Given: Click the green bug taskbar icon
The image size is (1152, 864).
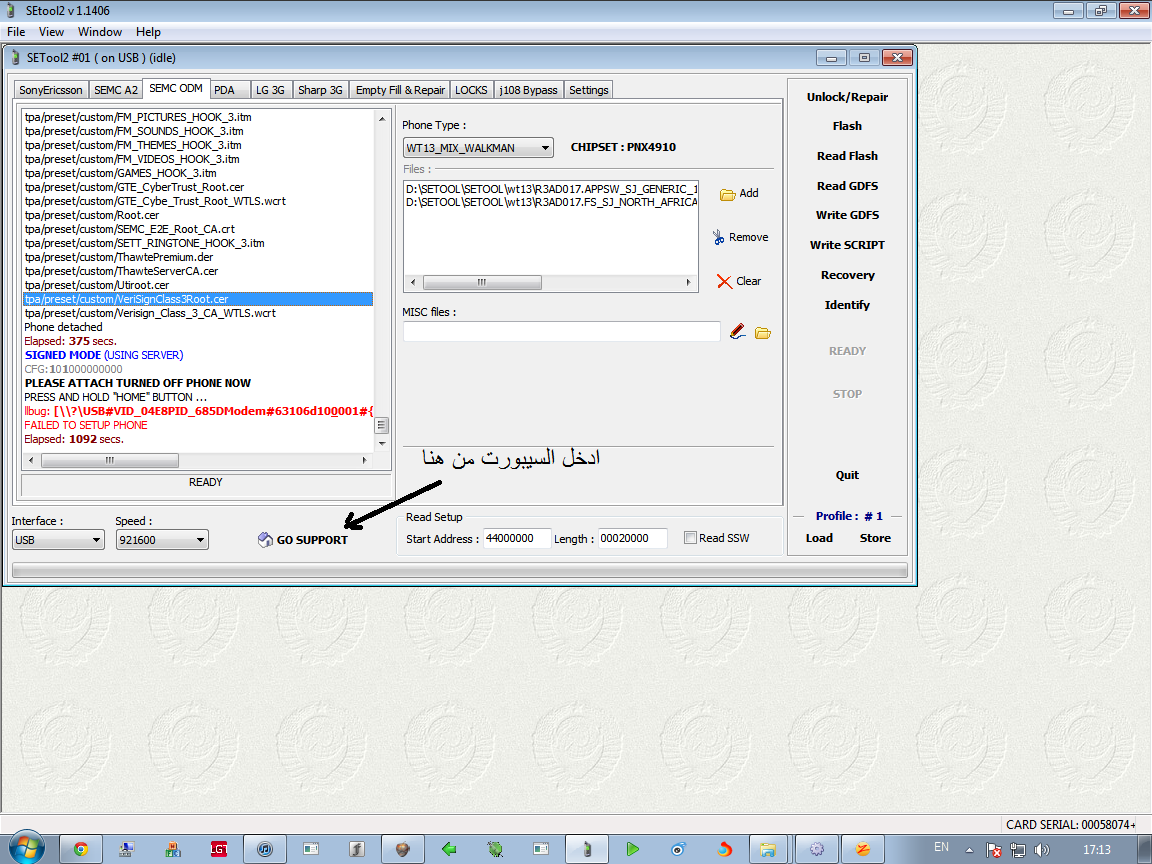Looking at the screenshot, I should [495, 849].
